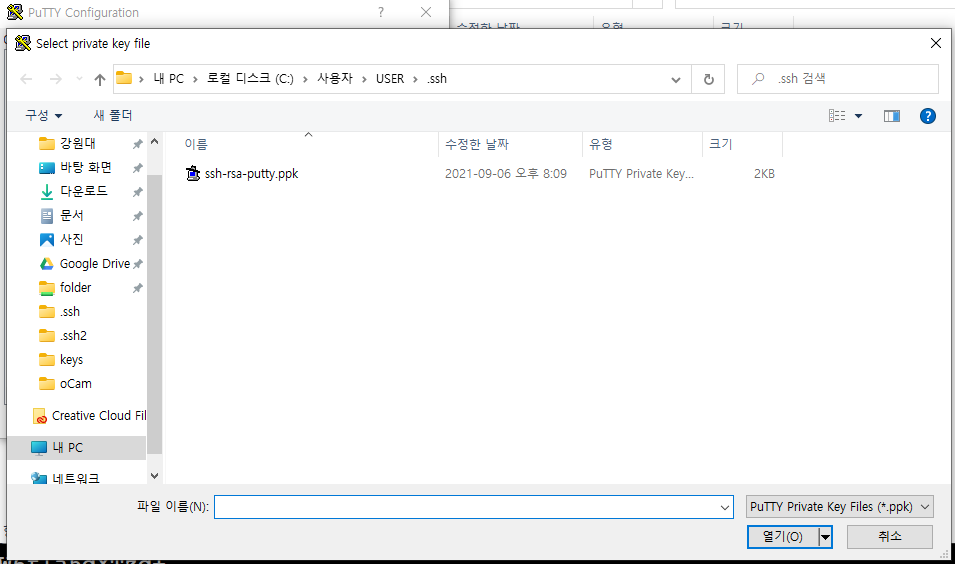955x564 pixels.
Task: Click the 문서 document icon
Action: (x=47, y=216)
